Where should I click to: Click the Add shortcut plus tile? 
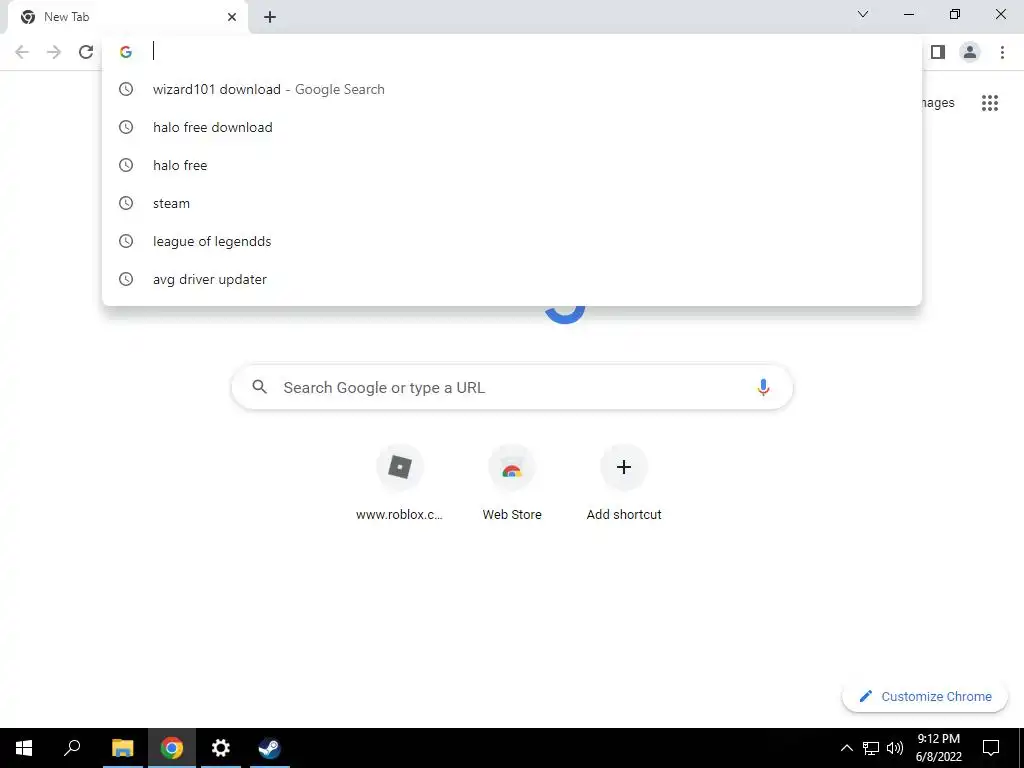click(624, 483)
